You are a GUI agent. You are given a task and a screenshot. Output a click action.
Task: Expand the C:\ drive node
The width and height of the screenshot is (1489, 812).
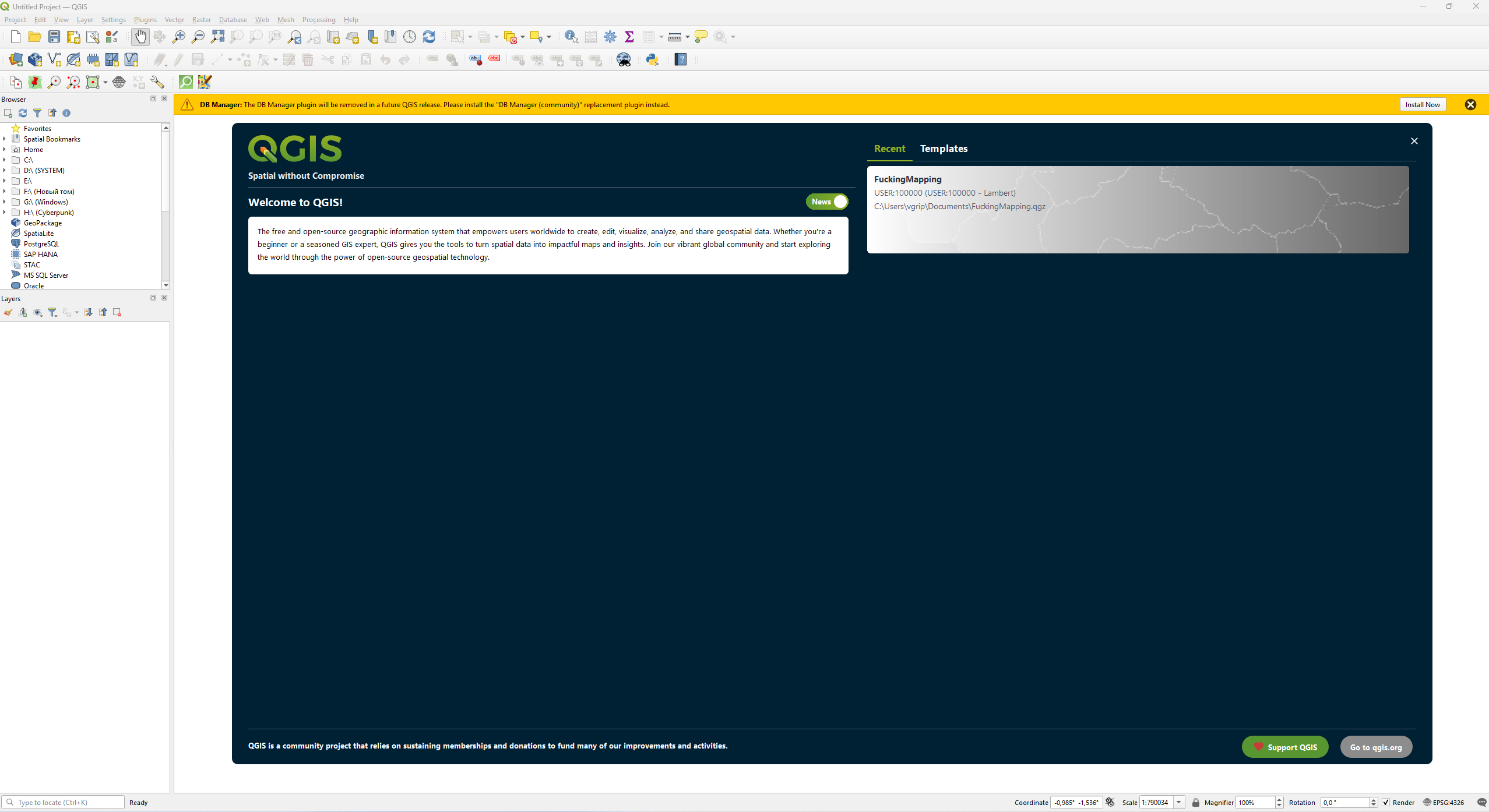click(x=4, y=160)
